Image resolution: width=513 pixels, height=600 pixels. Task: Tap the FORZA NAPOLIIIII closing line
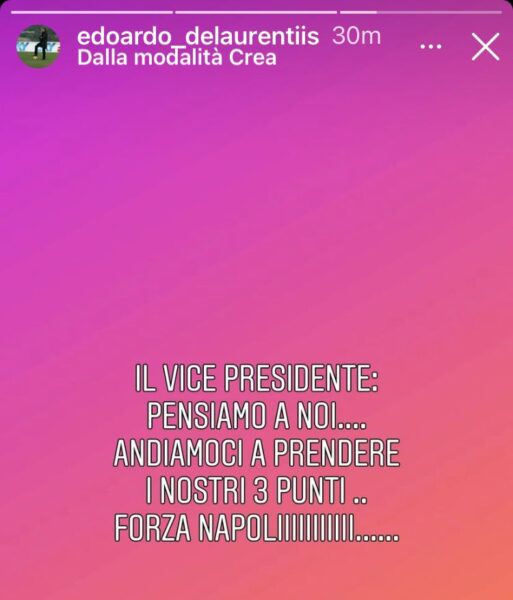click(x=257, y=528)
